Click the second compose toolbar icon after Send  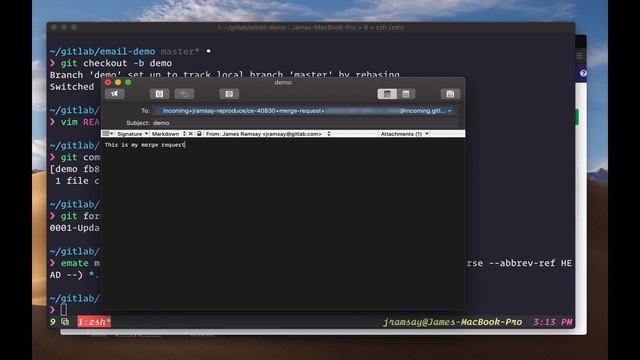tap(159, 94)
